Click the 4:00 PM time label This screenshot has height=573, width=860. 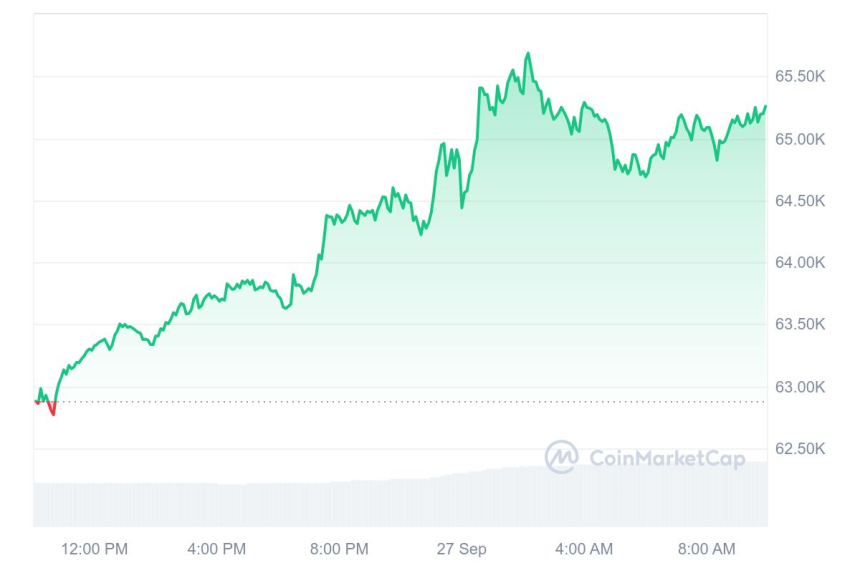coord(217,549)
